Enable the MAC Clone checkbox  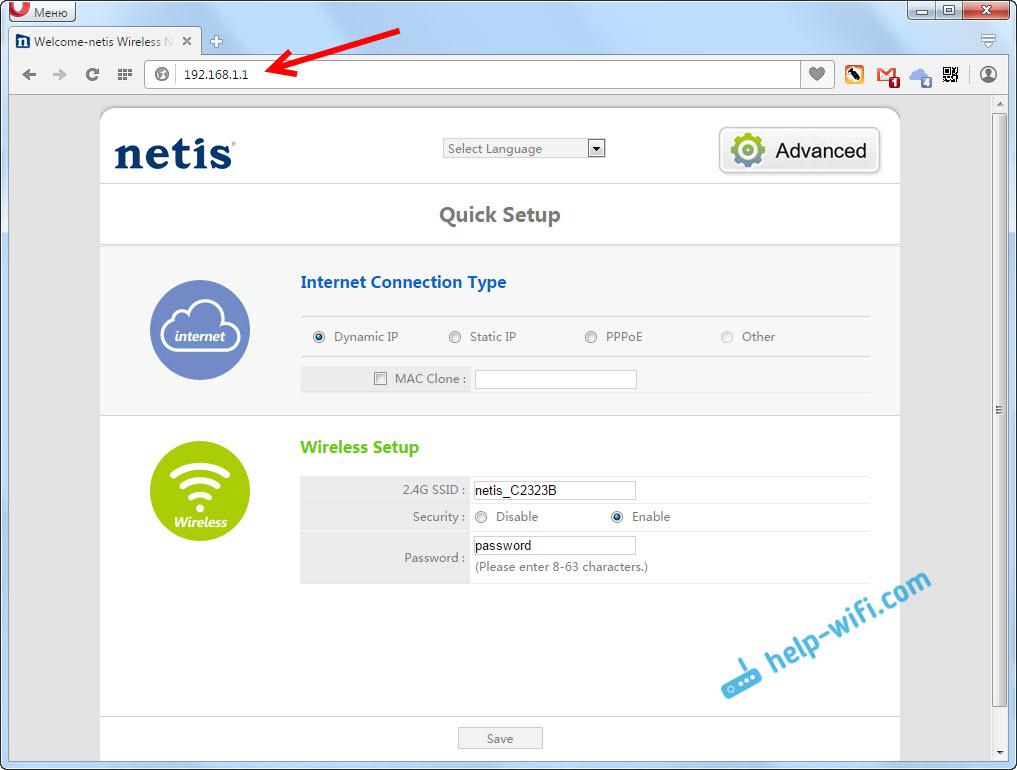pyautogui.click(x=380, y=378)
